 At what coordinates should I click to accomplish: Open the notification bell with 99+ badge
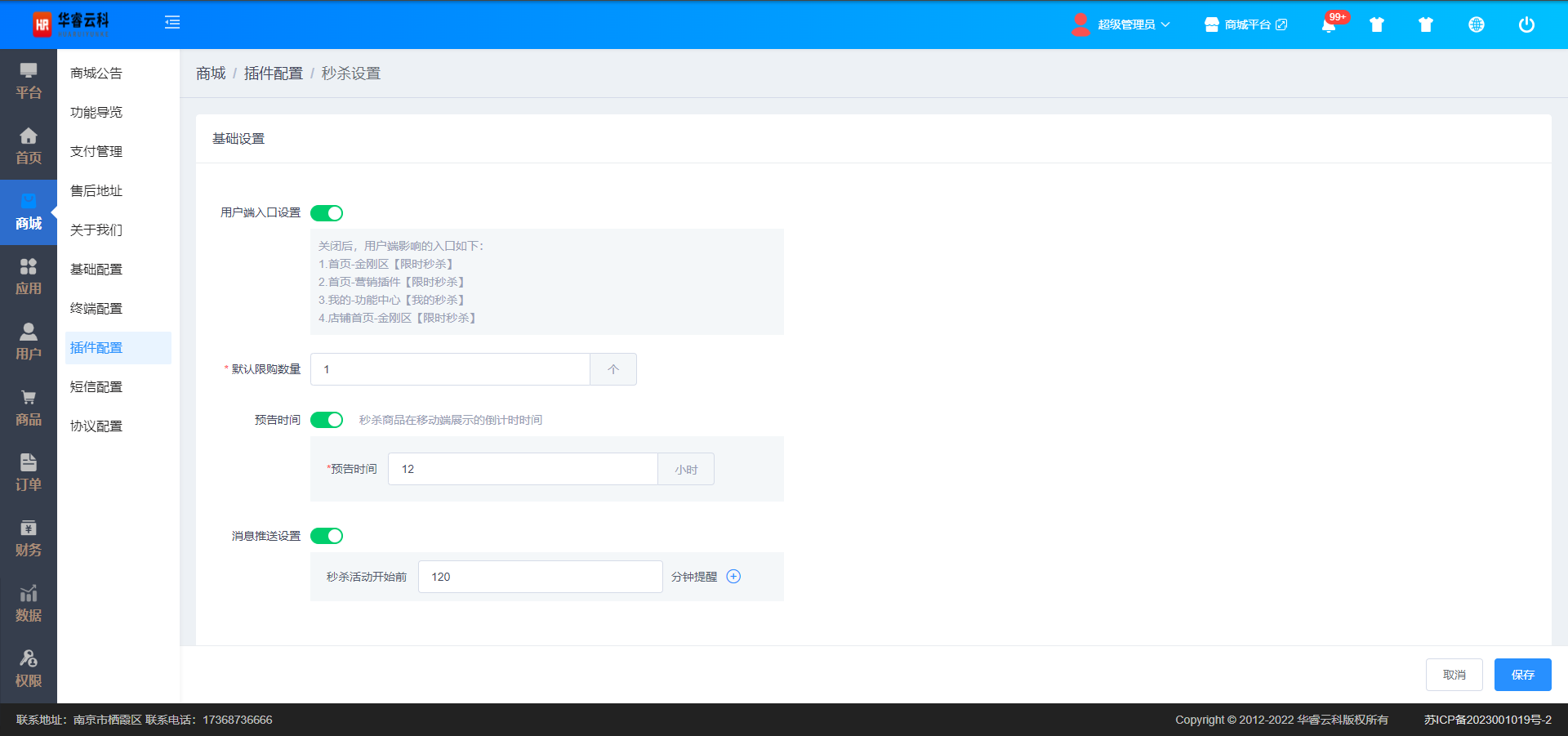click(1329, 25)
